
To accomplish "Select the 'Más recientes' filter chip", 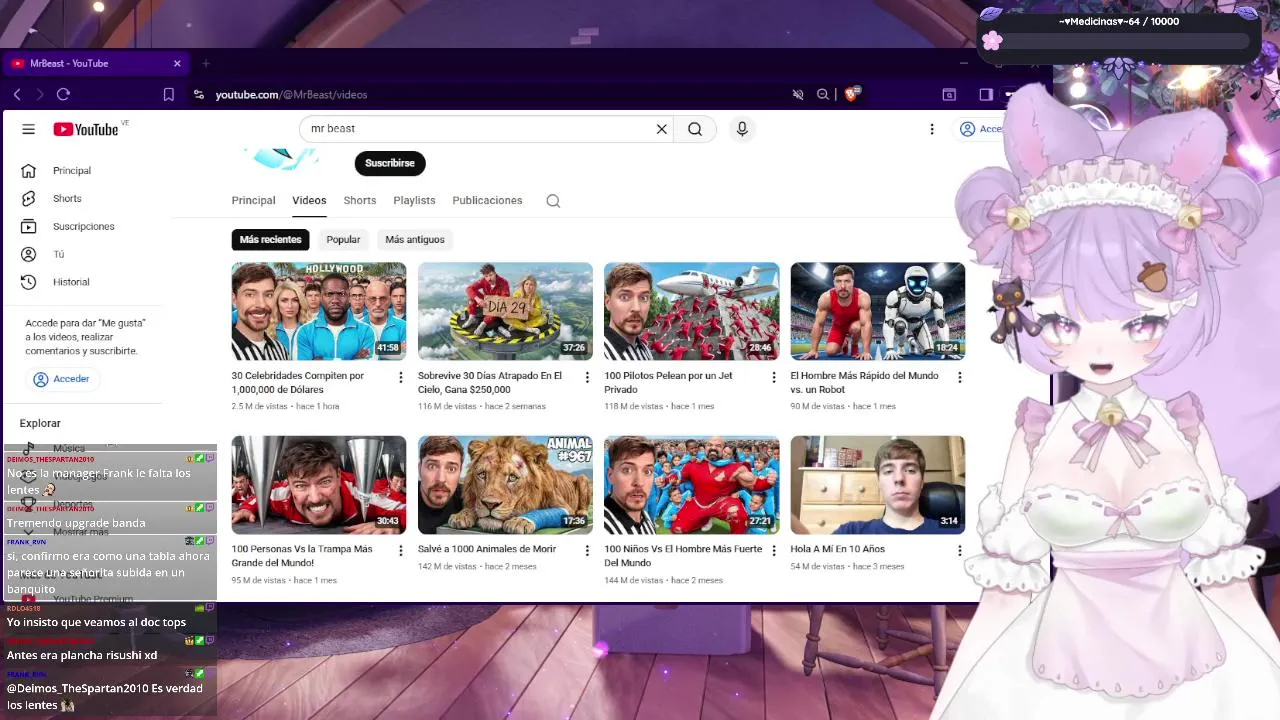I will (x=270, y=240).
